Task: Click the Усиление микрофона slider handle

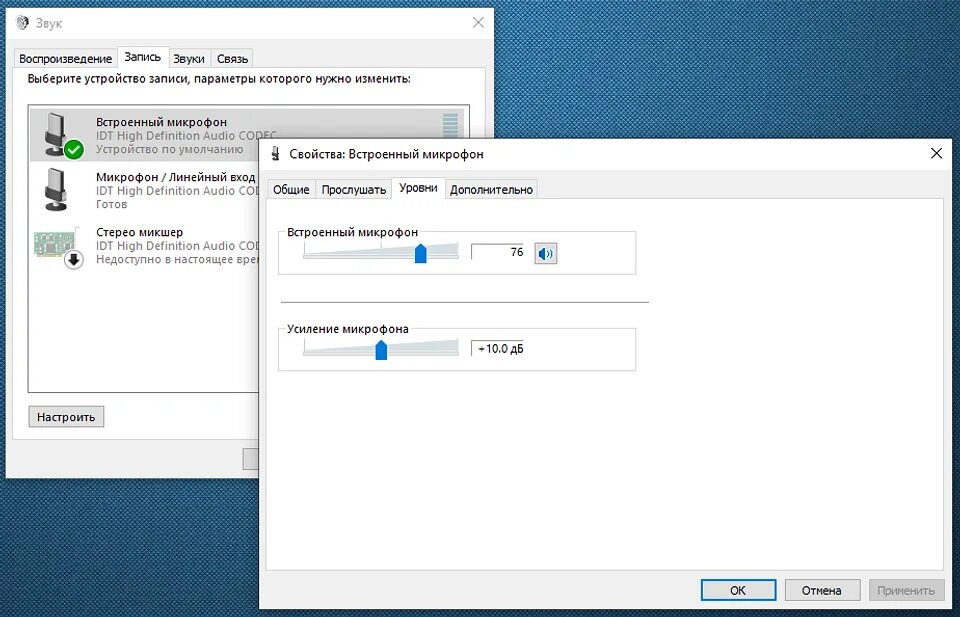Action: [x=381, y=350]
